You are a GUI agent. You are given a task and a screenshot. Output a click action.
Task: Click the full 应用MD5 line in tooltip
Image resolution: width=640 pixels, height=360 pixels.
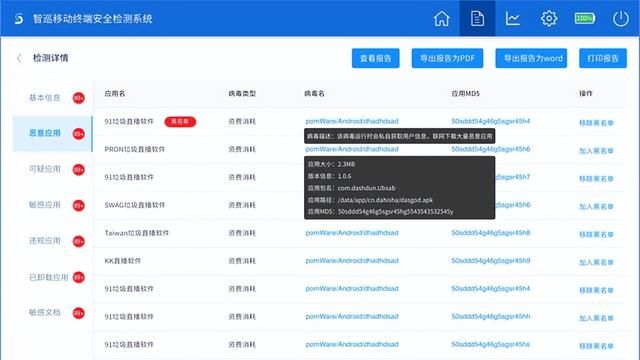(380, 212)
